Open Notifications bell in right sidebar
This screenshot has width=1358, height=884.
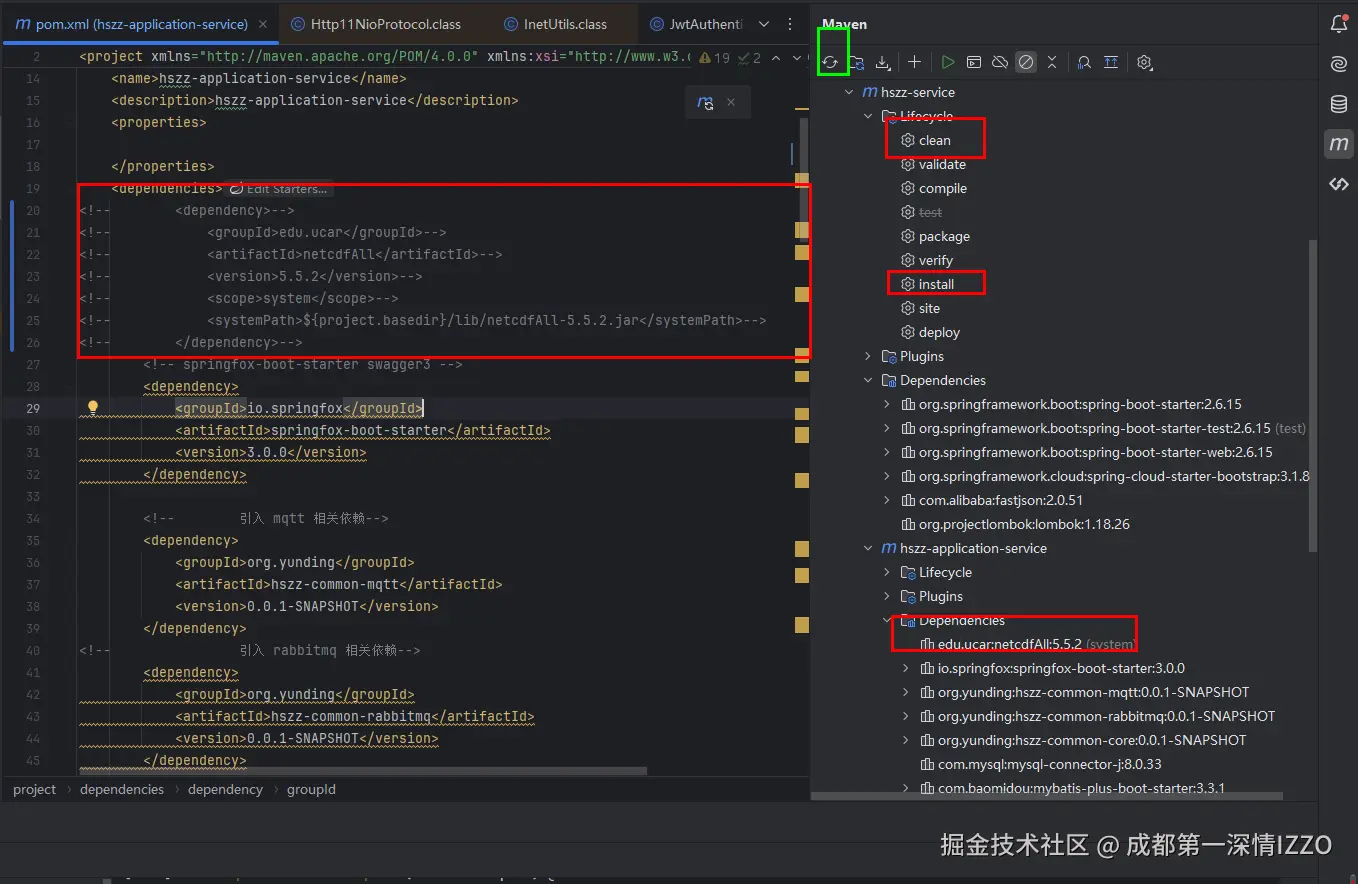[x=1338, y=24]
